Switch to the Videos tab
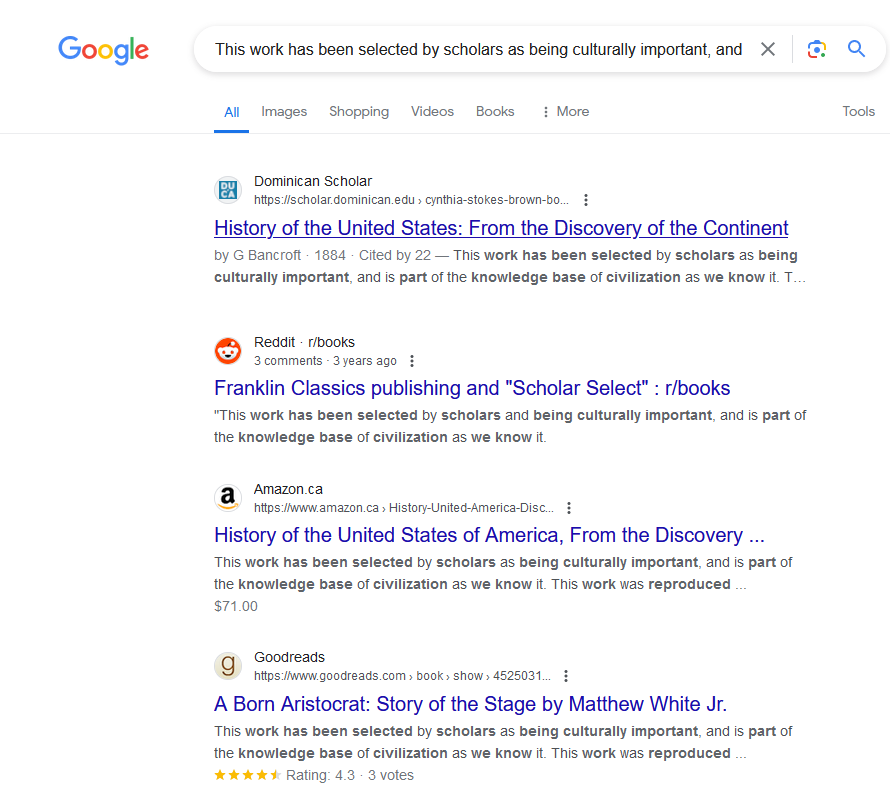Viewport: 890px width, 808px height. click(x=432, y=112)
